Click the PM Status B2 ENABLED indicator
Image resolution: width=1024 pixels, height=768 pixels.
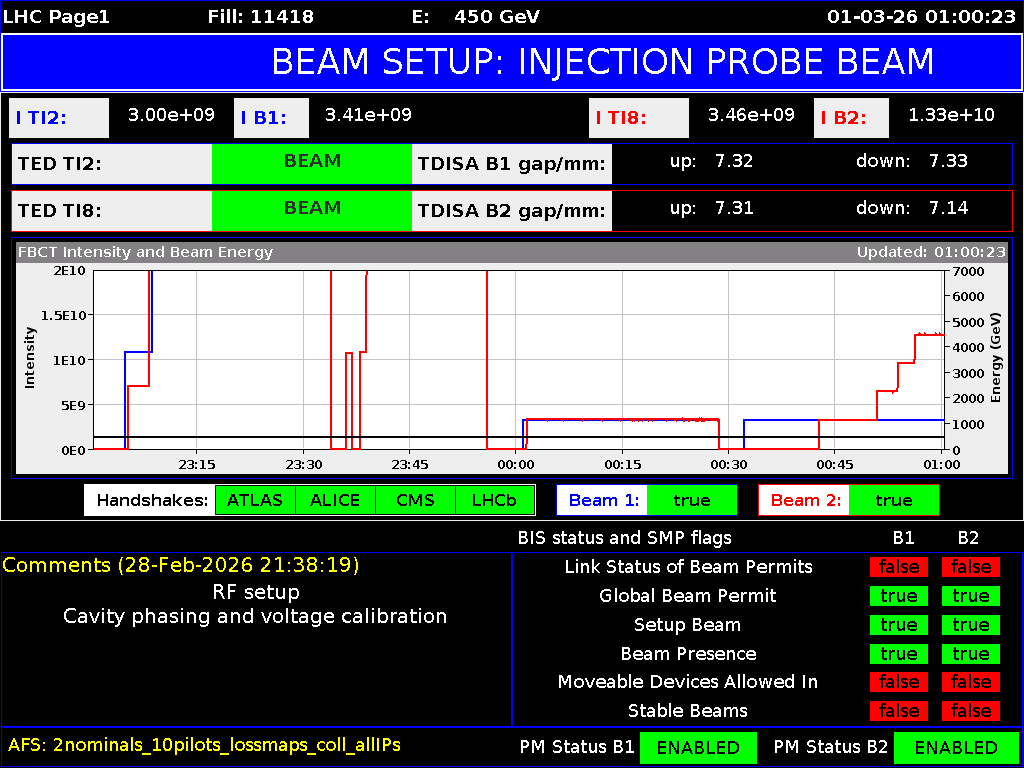(x=956, y=747)
